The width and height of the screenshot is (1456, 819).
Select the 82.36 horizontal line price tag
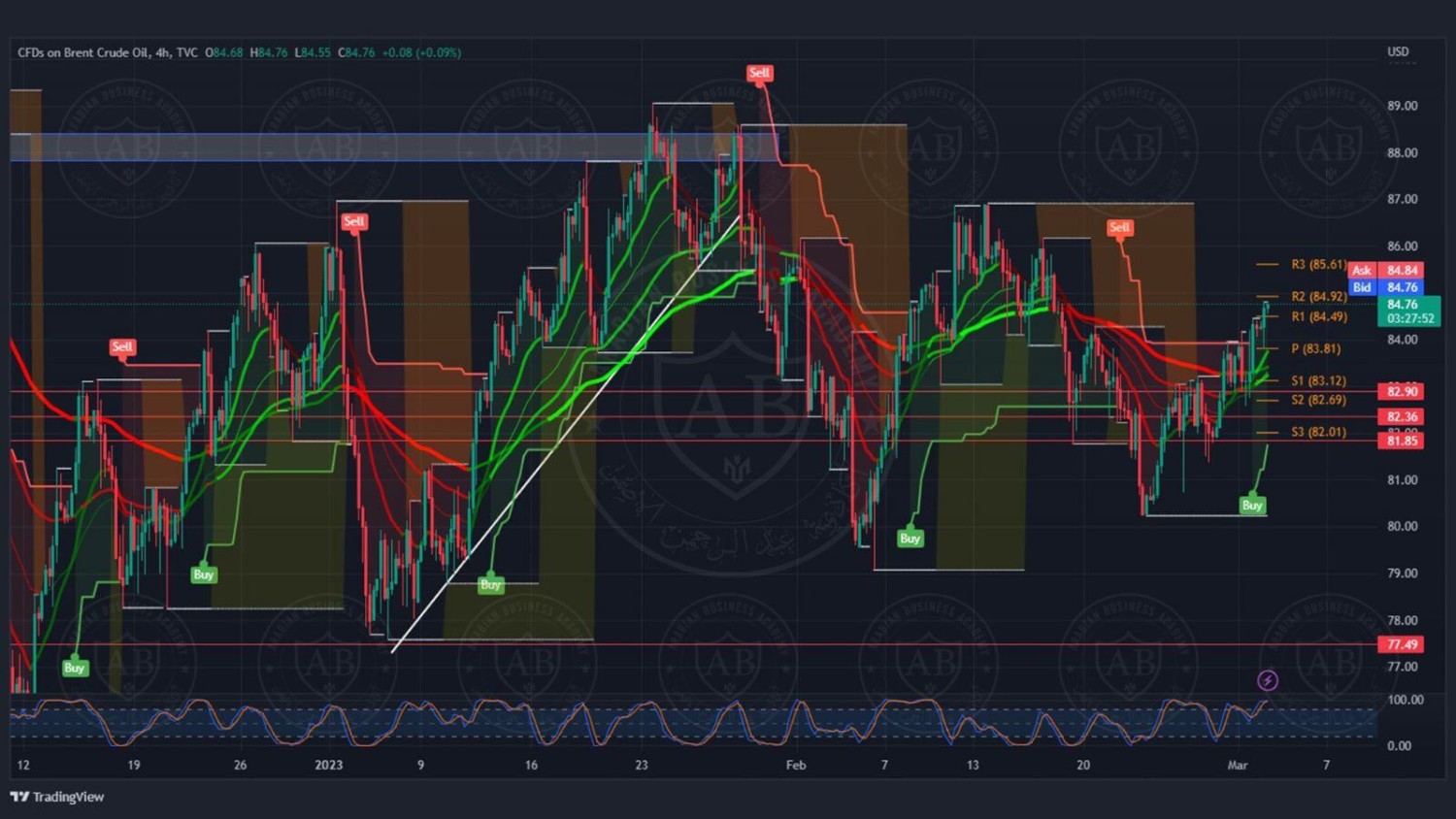pos(1402,416)
